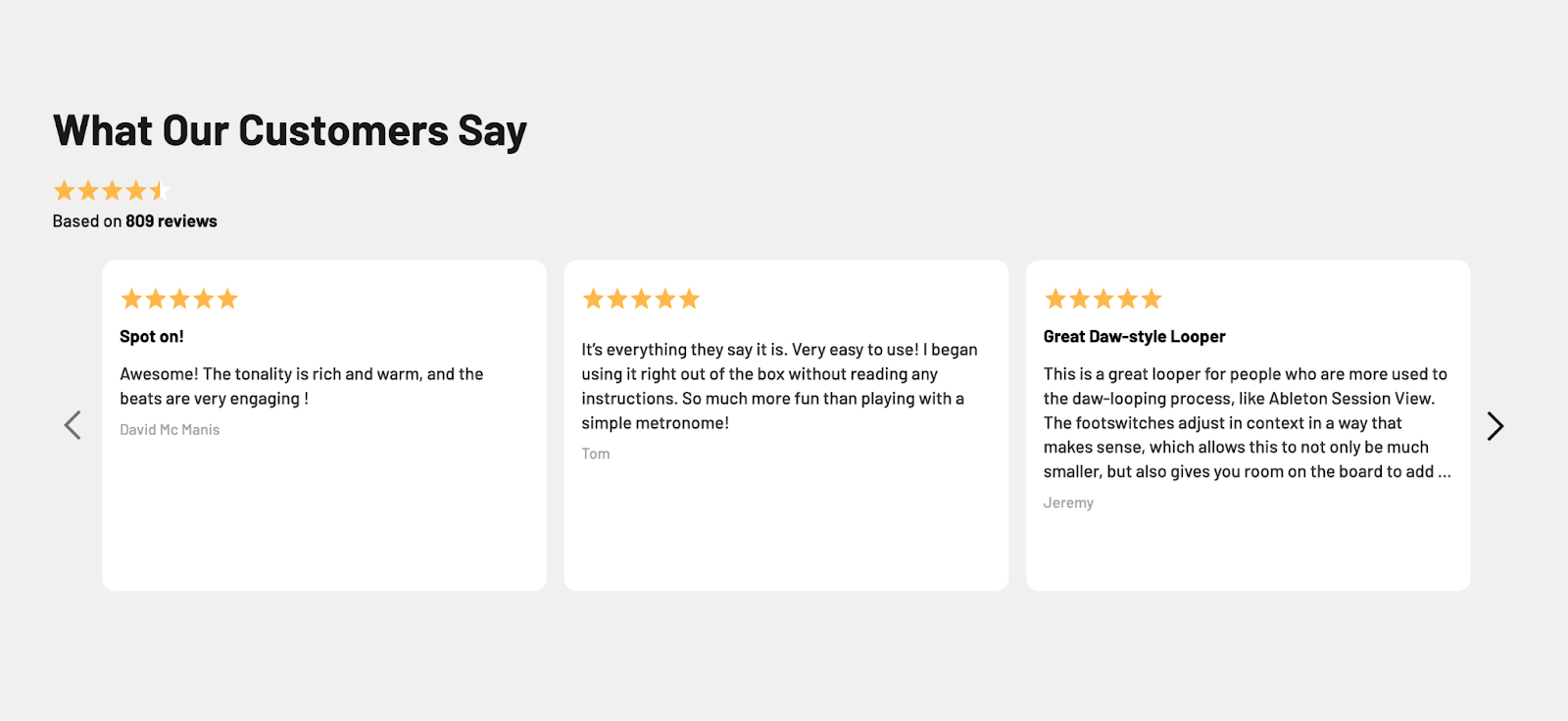
Task: Go to previous reviews with left arrow
Action: coord(73,425)
